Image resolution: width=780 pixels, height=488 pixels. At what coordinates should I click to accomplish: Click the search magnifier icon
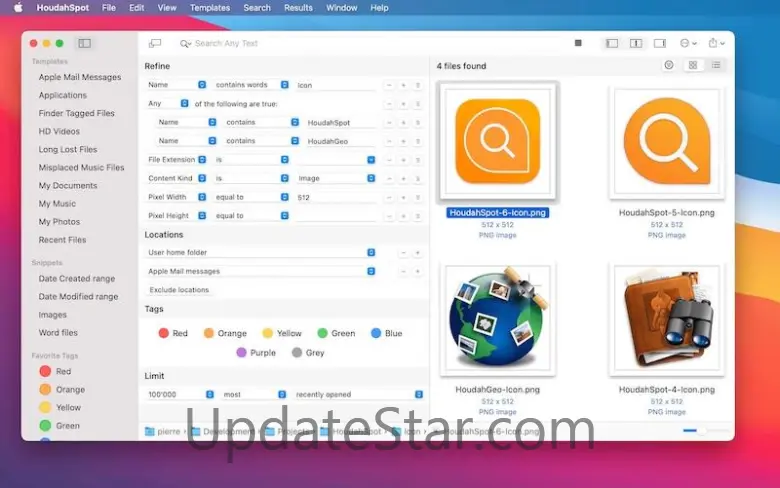click(185, 44)
